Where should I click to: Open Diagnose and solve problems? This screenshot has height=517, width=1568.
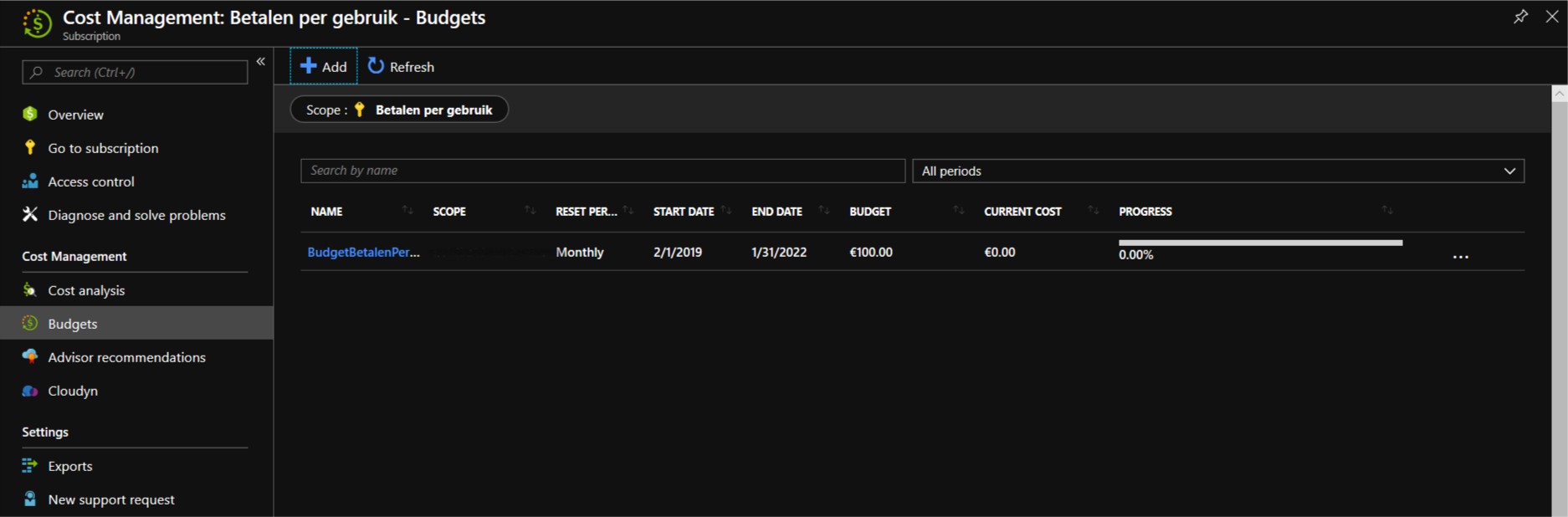tap(136, 215)
